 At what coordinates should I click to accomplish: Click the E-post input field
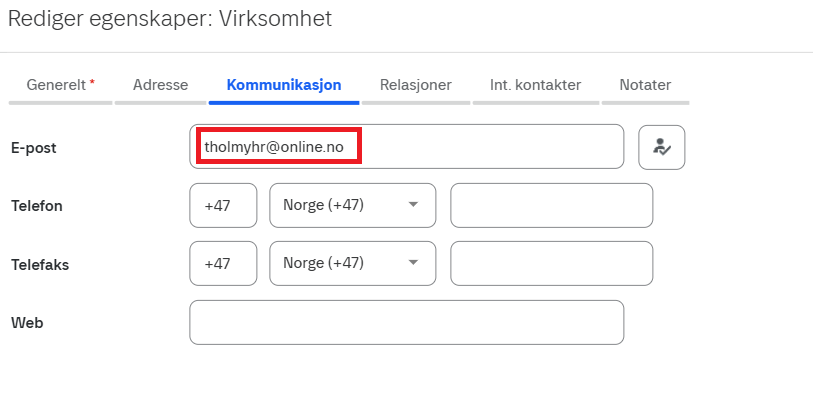(490, 147)
